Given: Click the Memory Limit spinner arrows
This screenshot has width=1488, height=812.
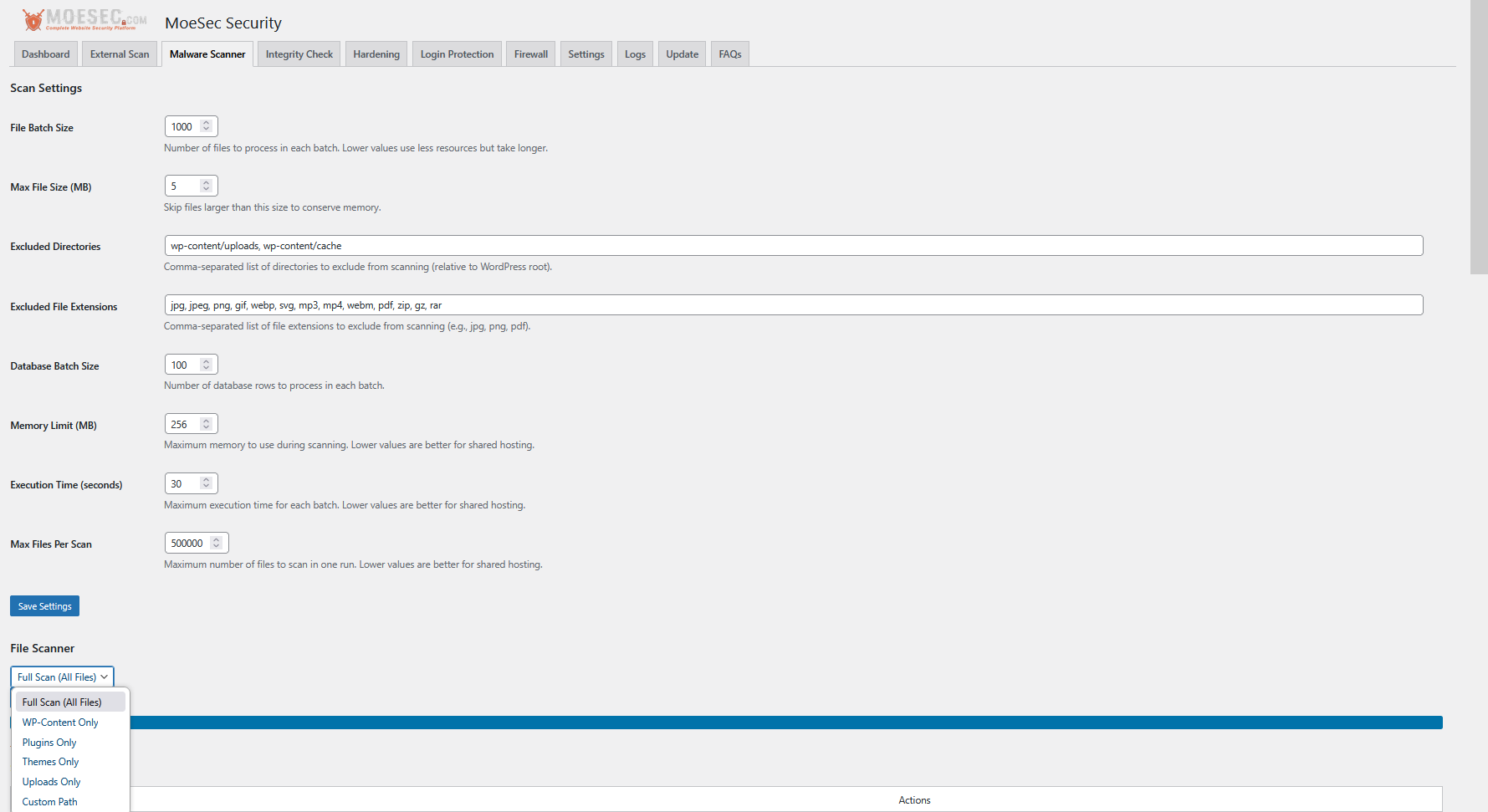Looking at the screenshot, I should coord(207,424).
